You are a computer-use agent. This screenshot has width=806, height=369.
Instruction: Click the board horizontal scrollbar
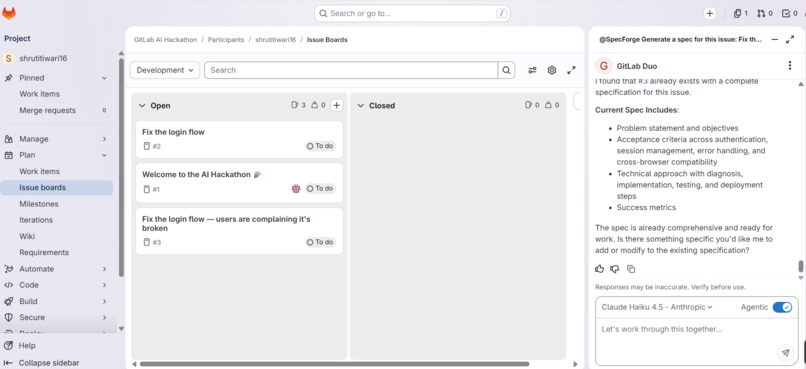pos(334,364)
